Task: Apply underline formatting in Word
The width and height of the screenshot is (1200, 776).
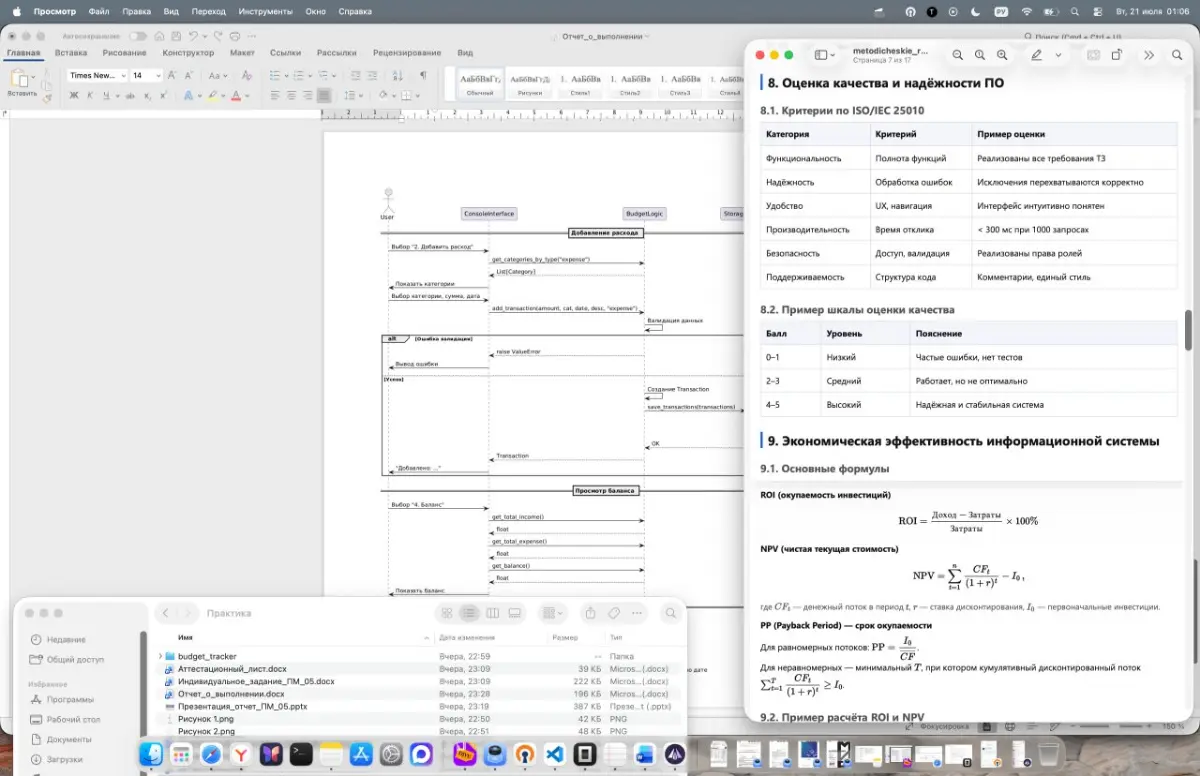Action: click(x=105, y=96)
